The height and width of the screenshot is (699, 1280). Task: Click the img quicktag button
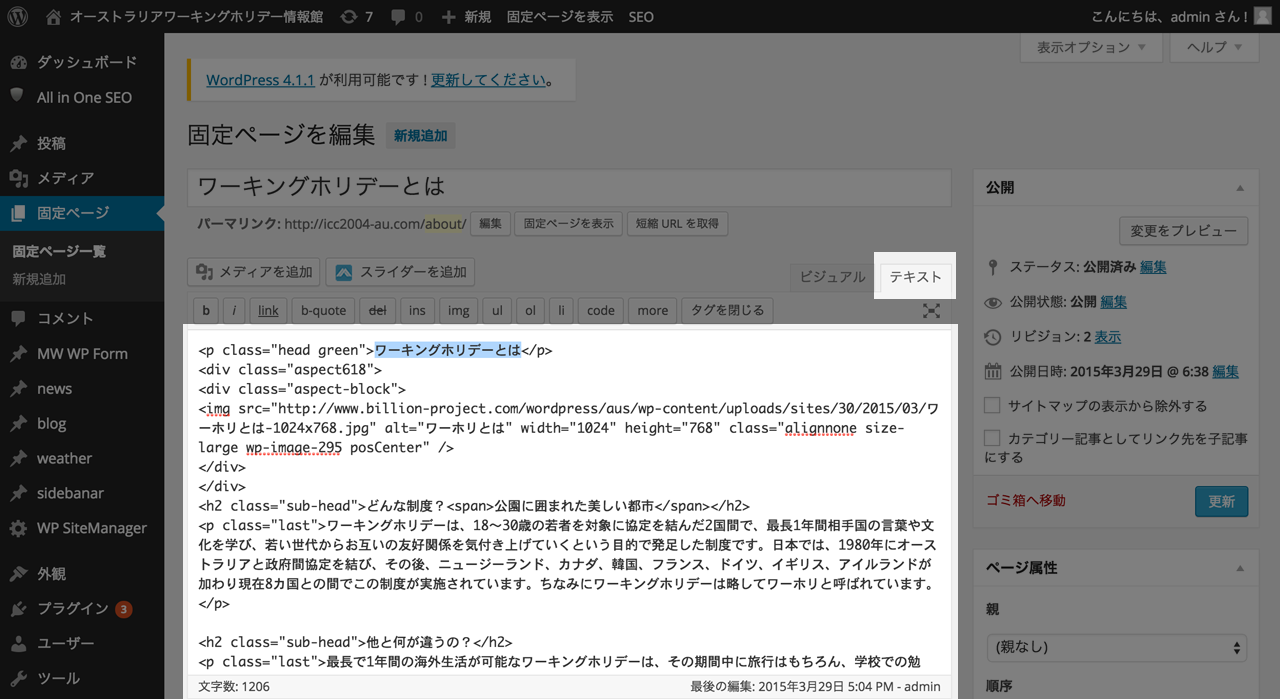point(458,310)
